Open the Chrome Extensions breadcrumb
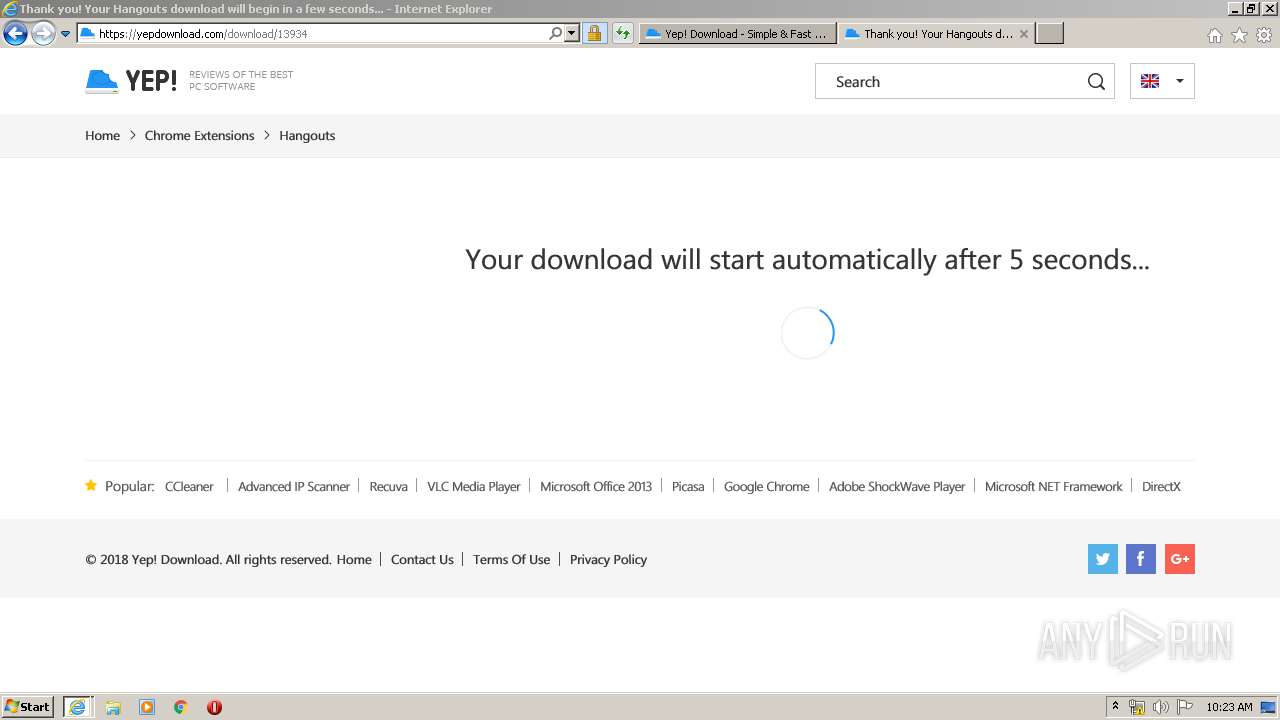This screenshot has height=720, width=1280. [199, 135]
